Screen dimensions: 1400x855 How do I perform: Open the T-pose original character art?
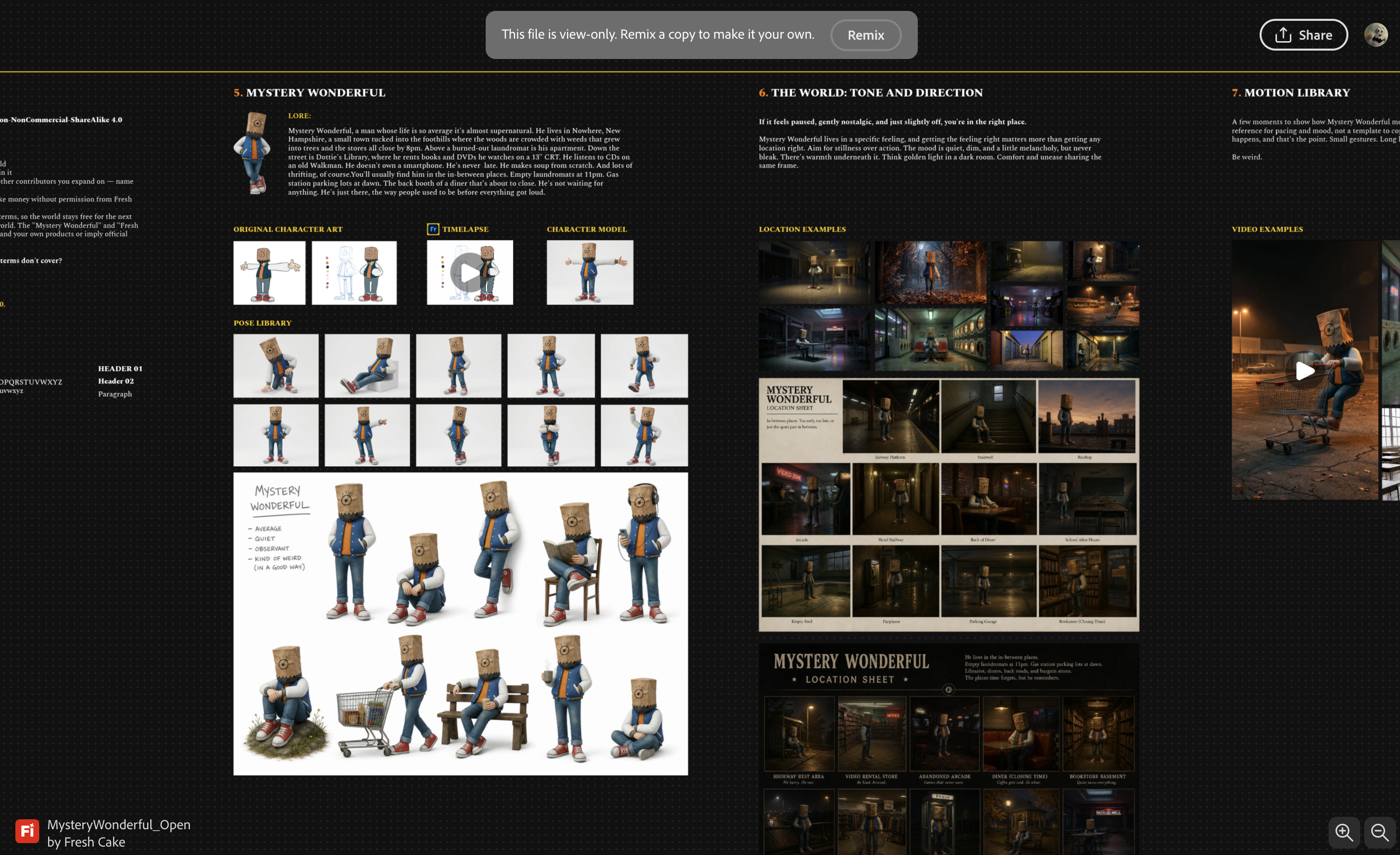(x=269, y=273)
